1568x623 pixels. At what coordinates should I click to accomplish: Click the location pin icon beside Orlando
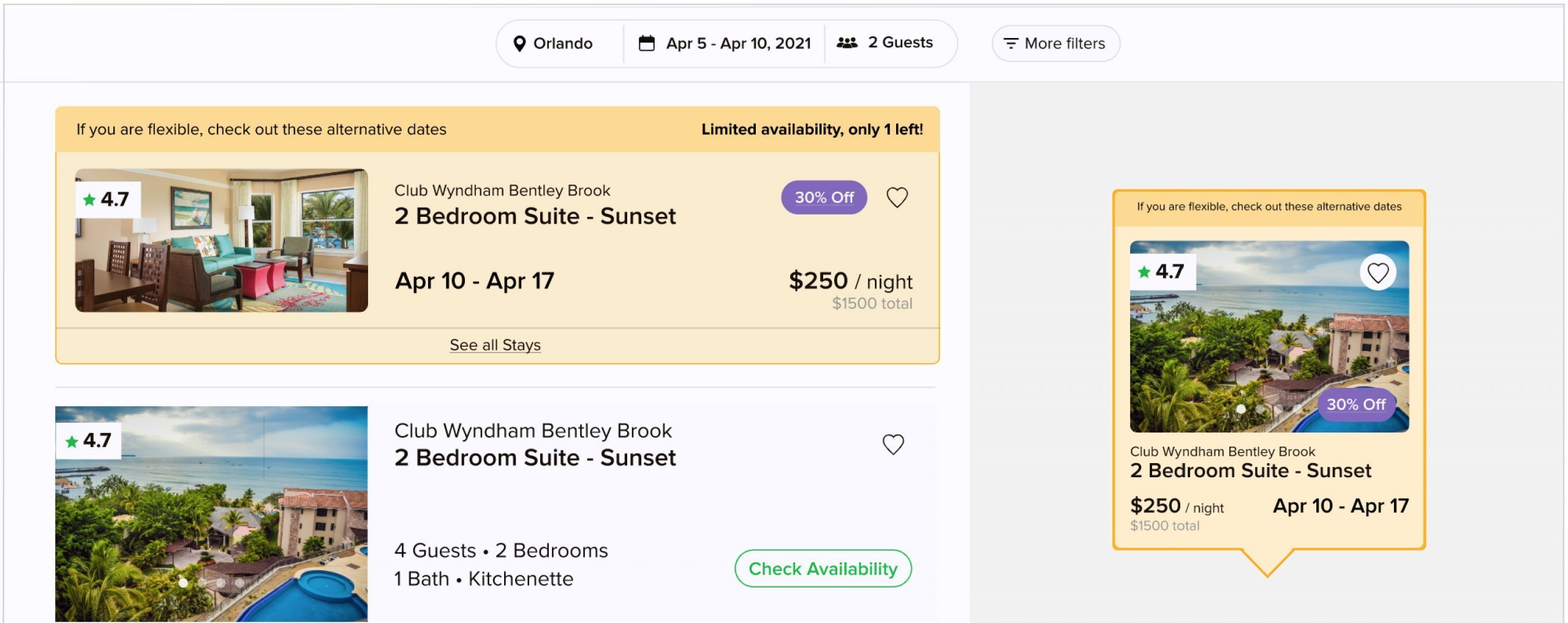[x=519, y=43]
